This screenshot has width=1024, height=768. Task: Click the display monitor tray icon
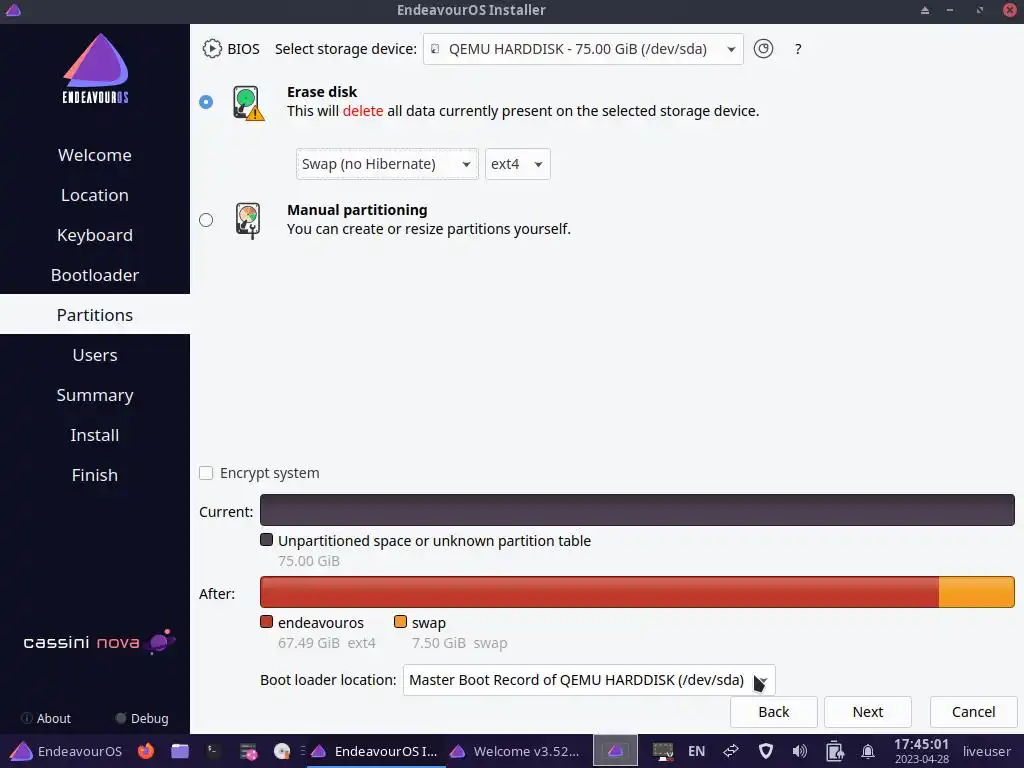663,752
